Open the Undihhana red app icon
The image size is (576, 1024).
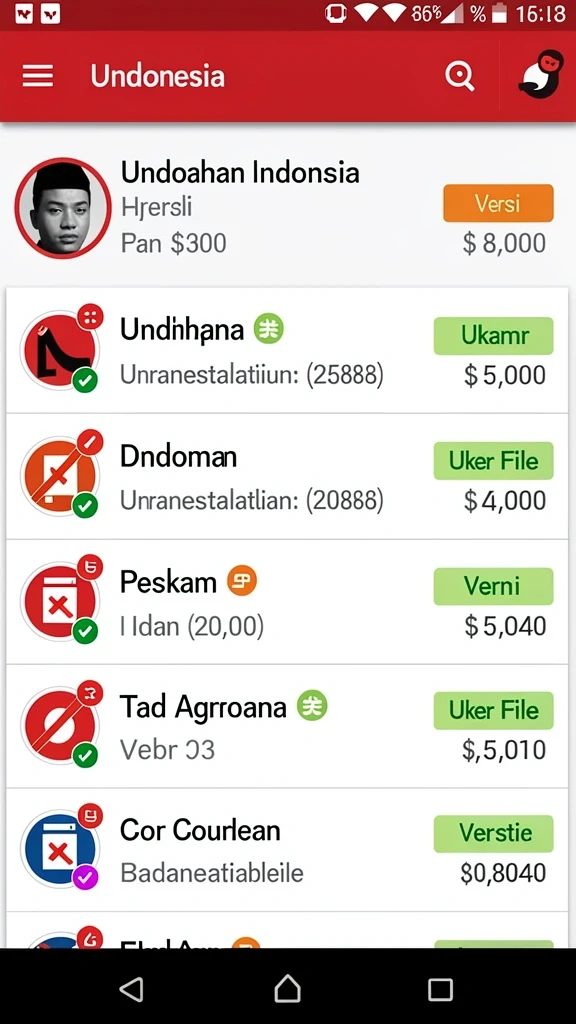[x=59, y=349]
